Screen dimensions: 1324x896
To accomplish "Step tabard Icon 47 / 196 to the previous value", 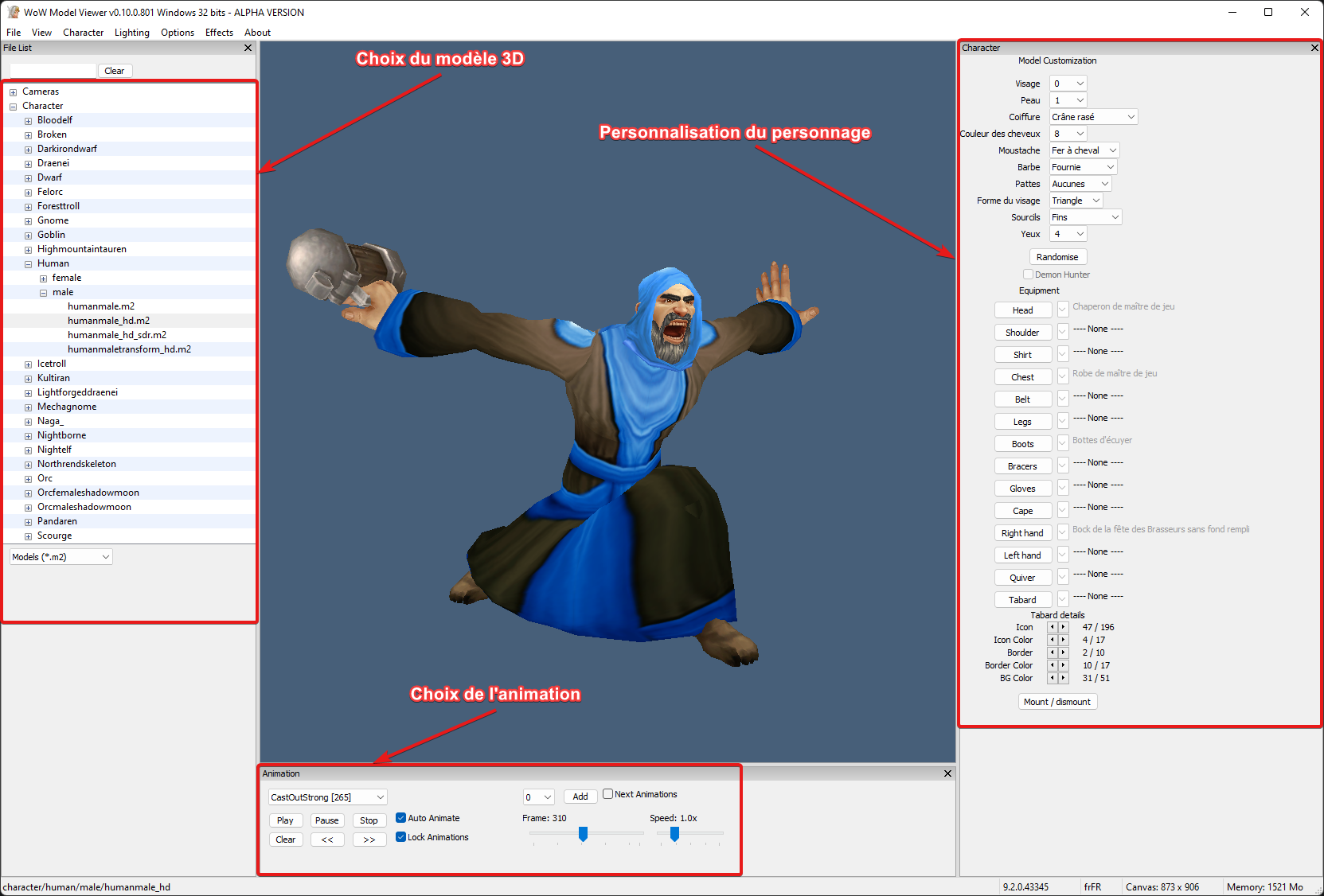I will coord(1052,627).
